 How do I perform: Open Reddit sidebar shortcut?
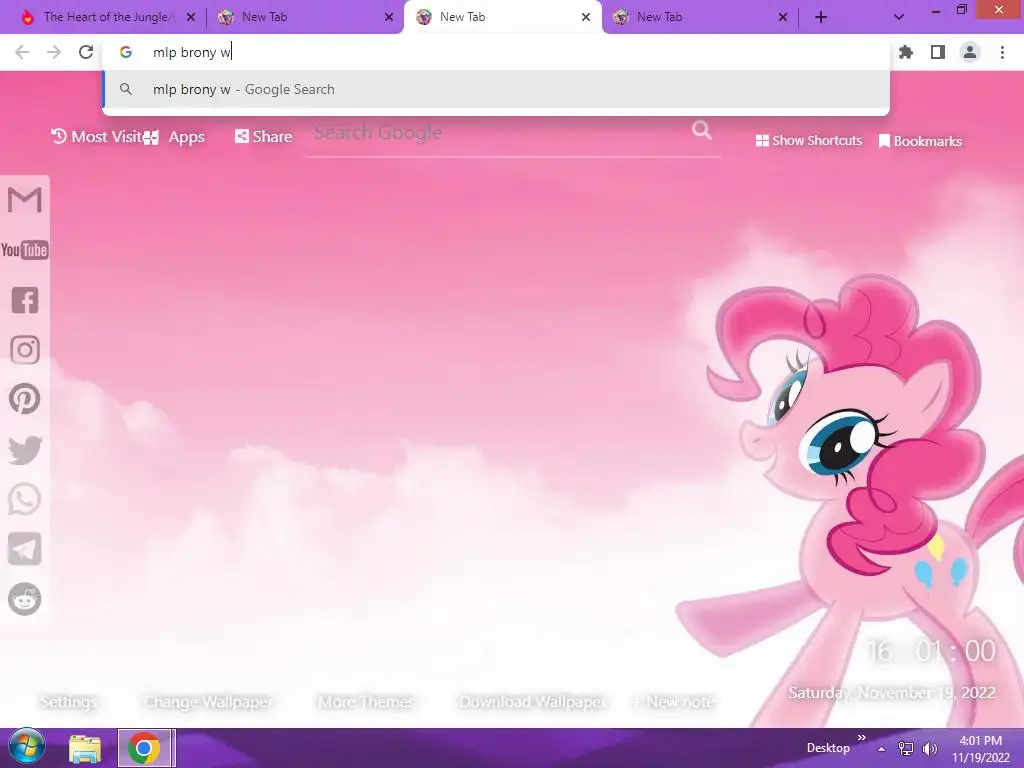[25, 599]
